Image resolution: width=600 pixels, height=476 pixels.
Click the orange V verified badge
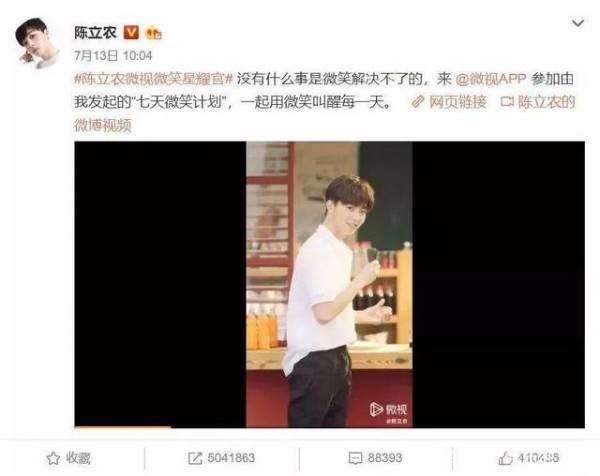(131, 33)
